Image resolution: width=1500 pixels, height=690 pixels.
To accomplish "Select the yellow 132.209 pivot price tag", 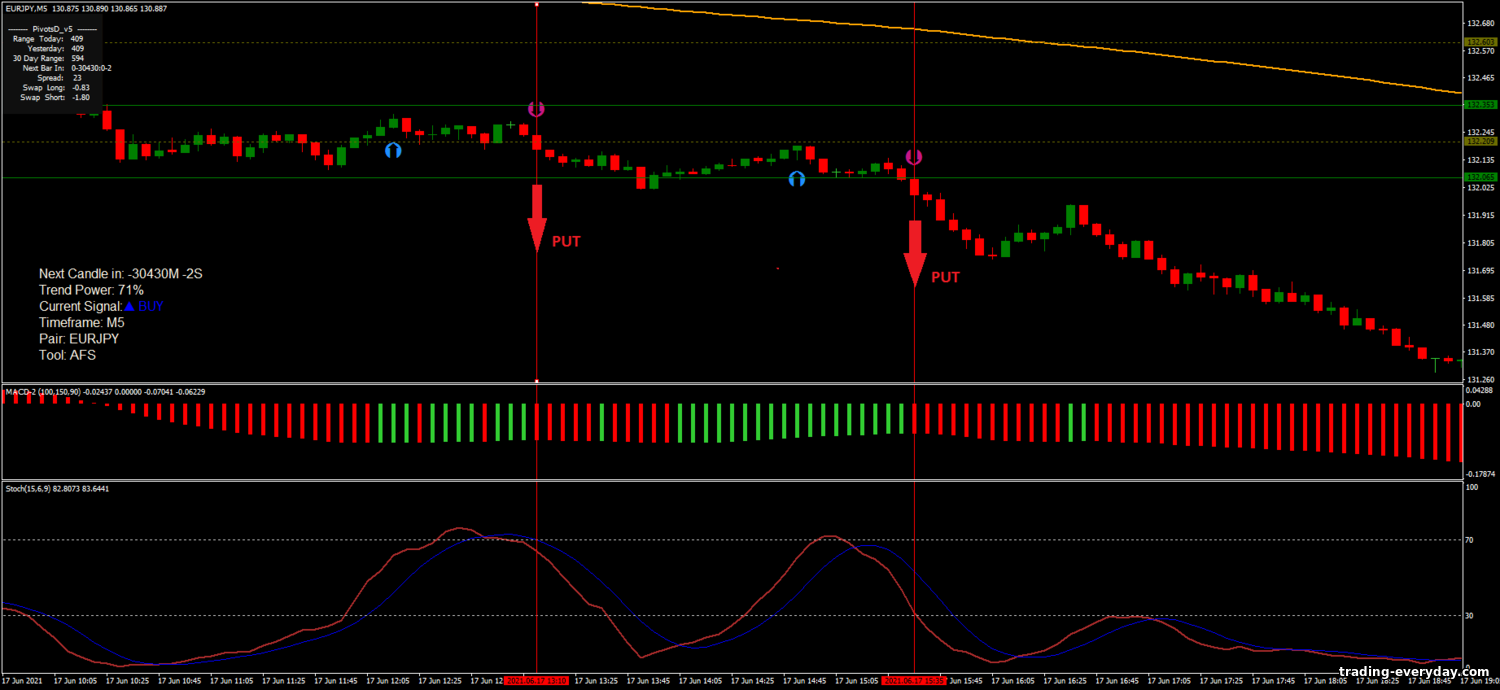I will click(1478, 141).
